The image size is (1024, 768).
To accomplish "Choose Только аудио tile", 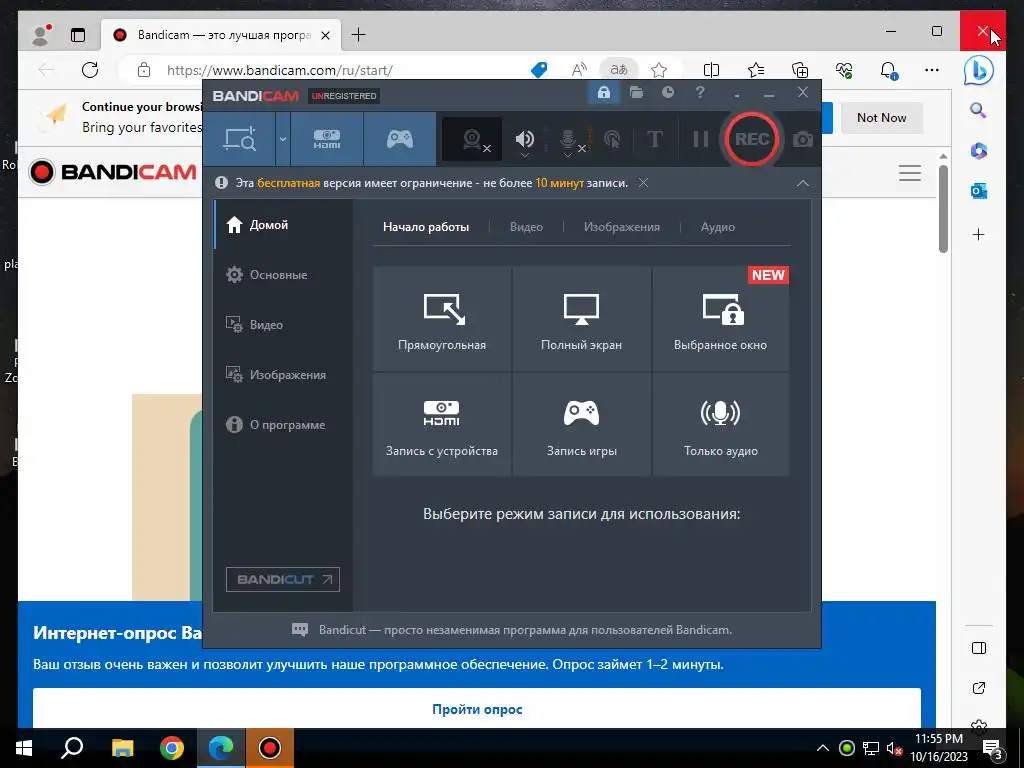I will [x=720, y=424].
